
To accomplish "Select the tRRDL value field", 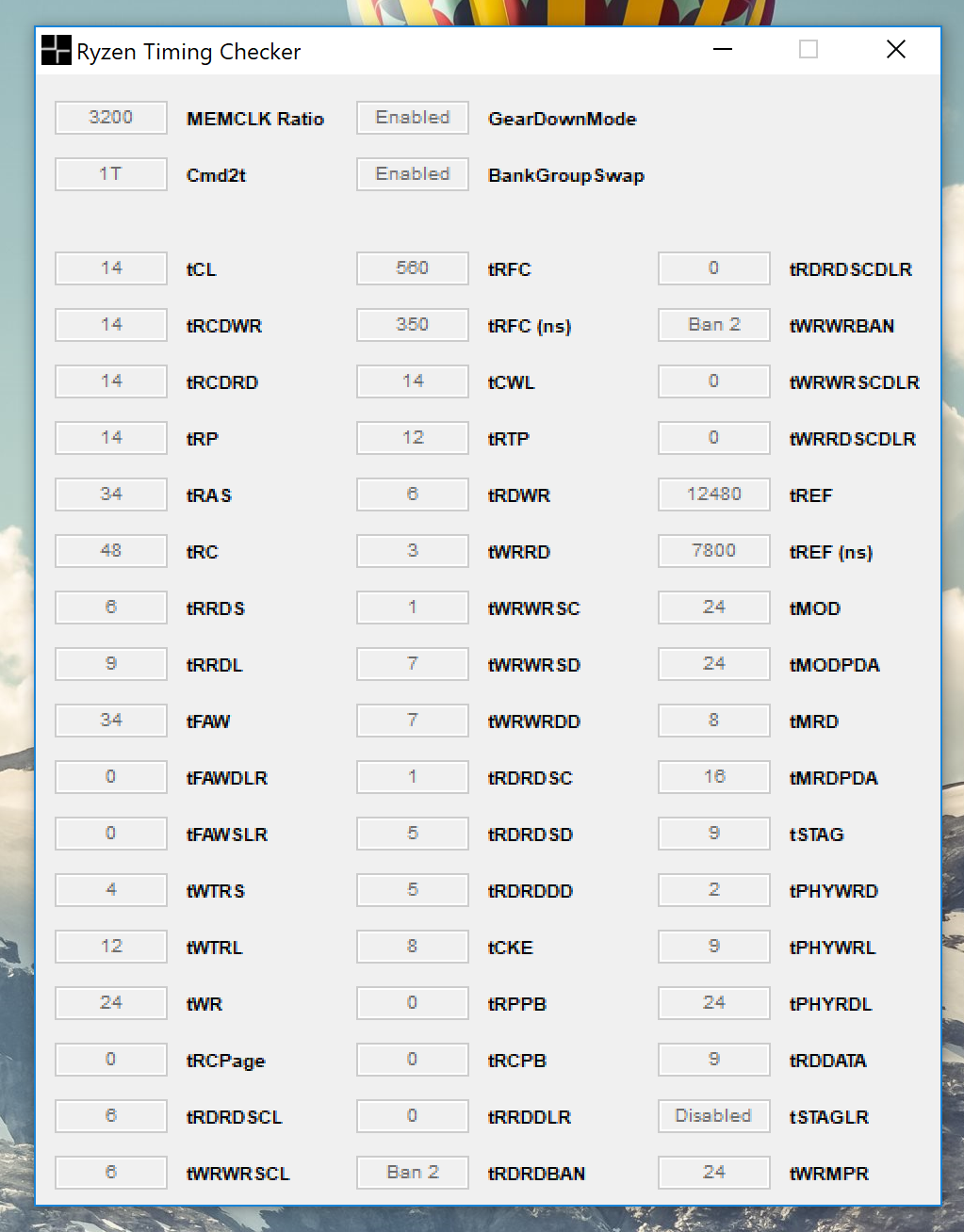I will click(111, 664).
